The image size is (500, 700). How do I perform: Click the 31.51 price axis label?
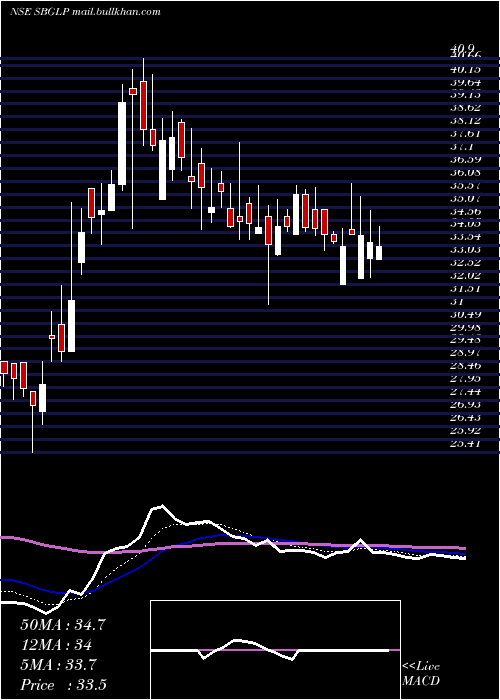pos(465,288)
